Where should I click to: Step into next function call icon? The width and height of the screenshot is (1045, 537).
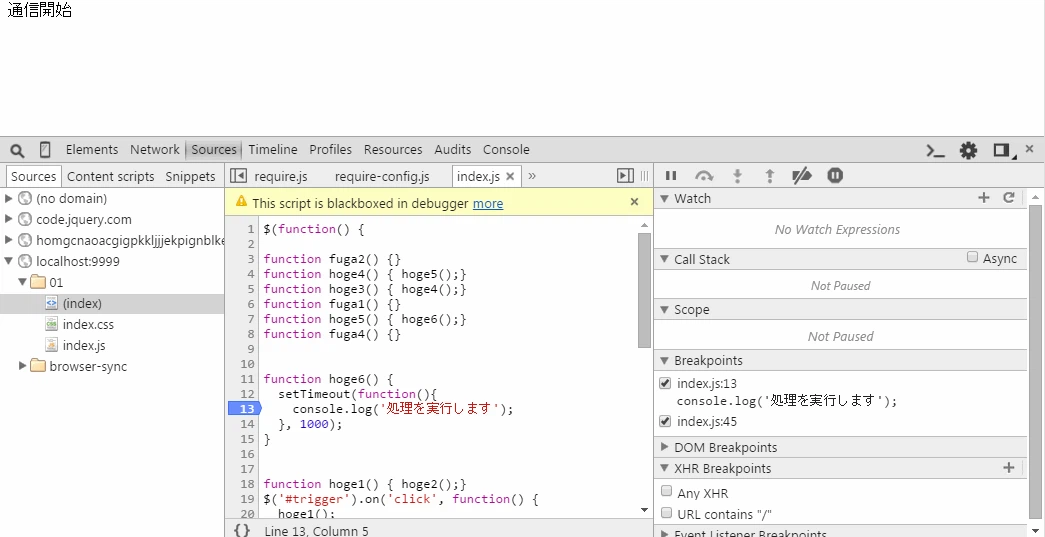(737, 176)
